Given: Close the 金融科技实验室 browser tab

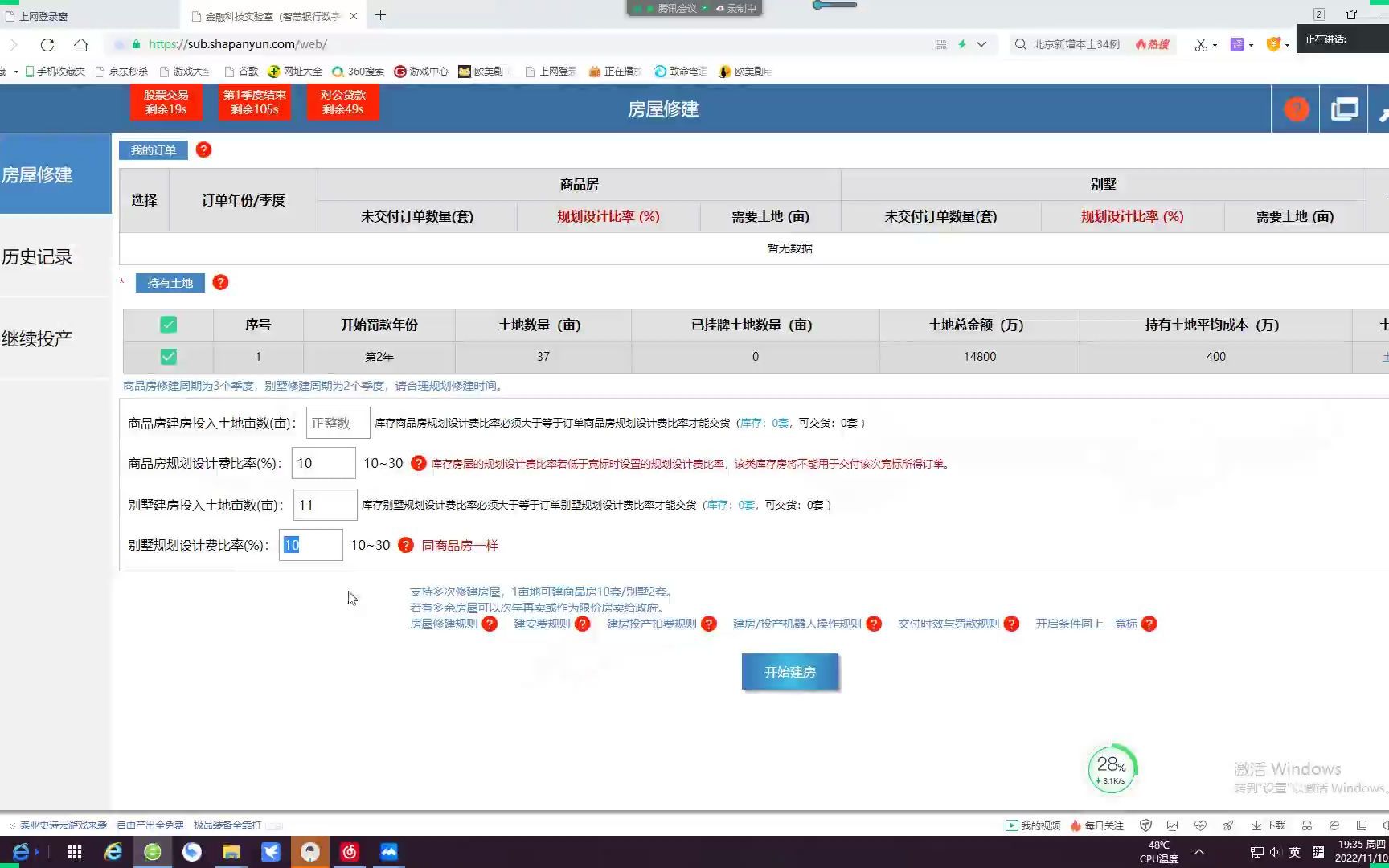Looking at the screenshot, I should [x=354, y=16].
